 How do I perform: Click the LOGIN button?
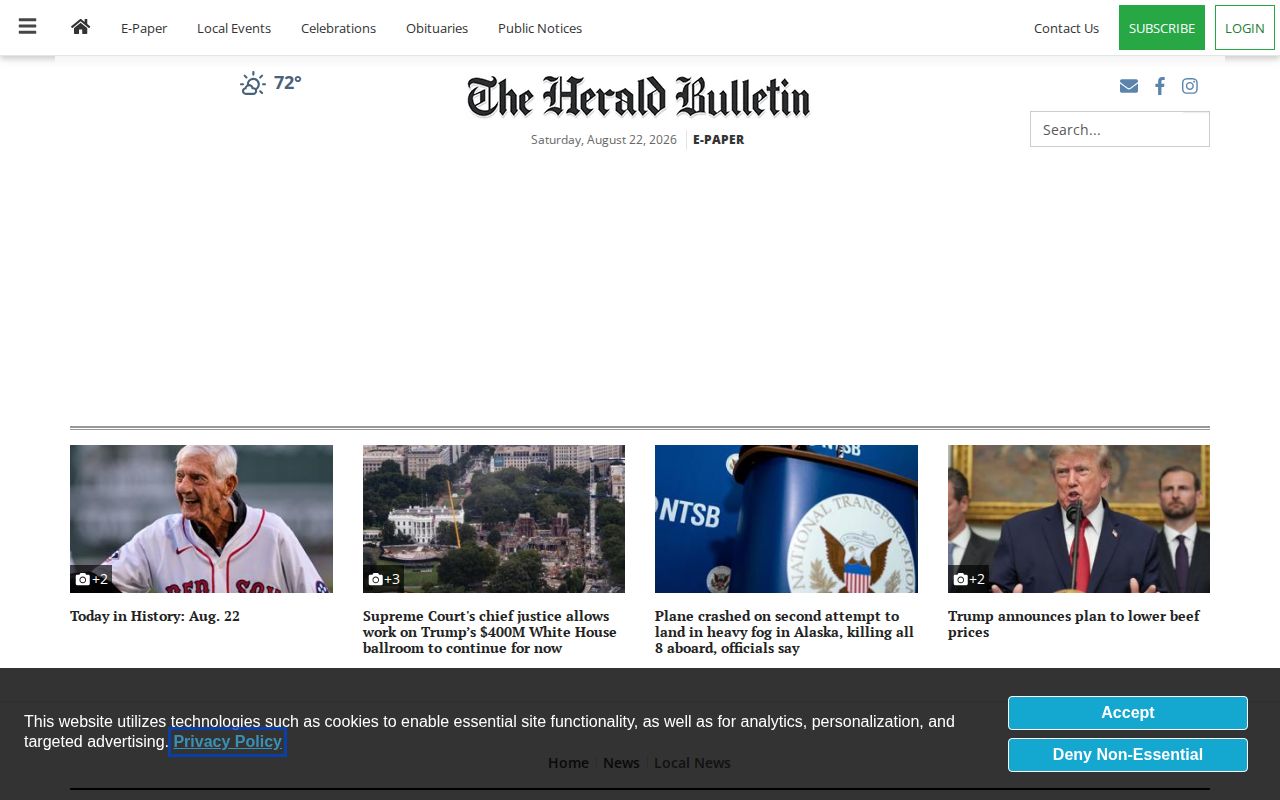[1245, 28]
